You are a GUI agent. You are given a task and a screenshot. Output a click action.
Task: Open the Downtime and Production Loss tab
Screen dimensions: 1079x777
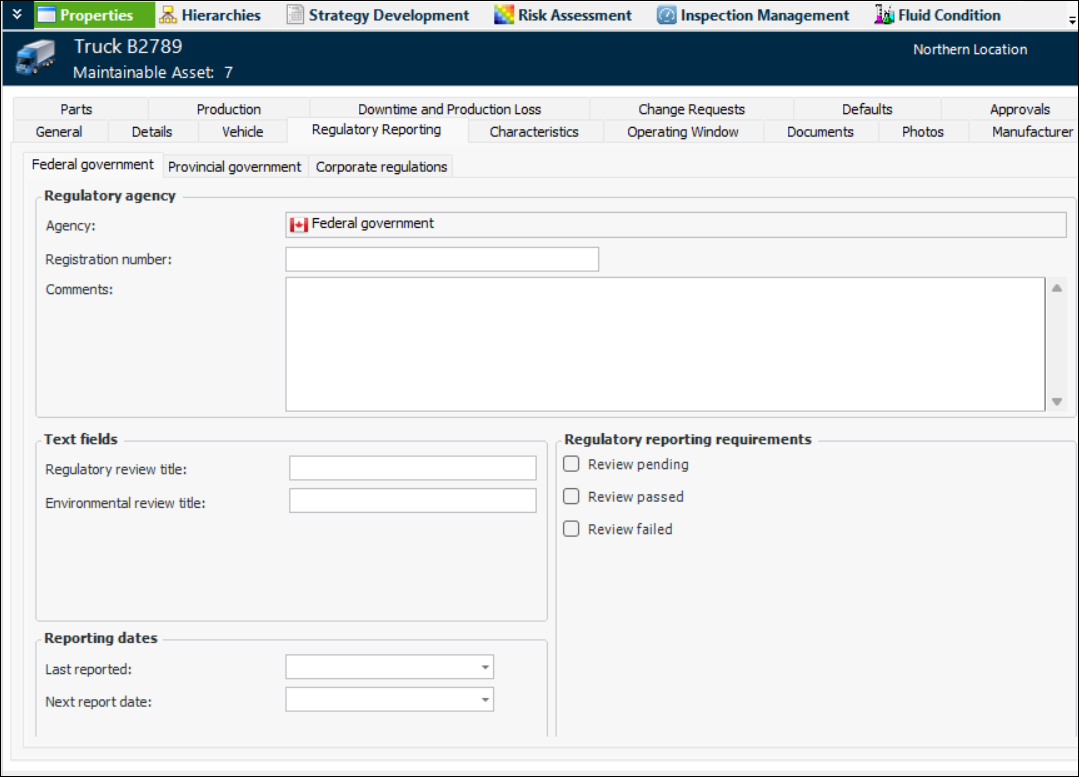point(449,109)
